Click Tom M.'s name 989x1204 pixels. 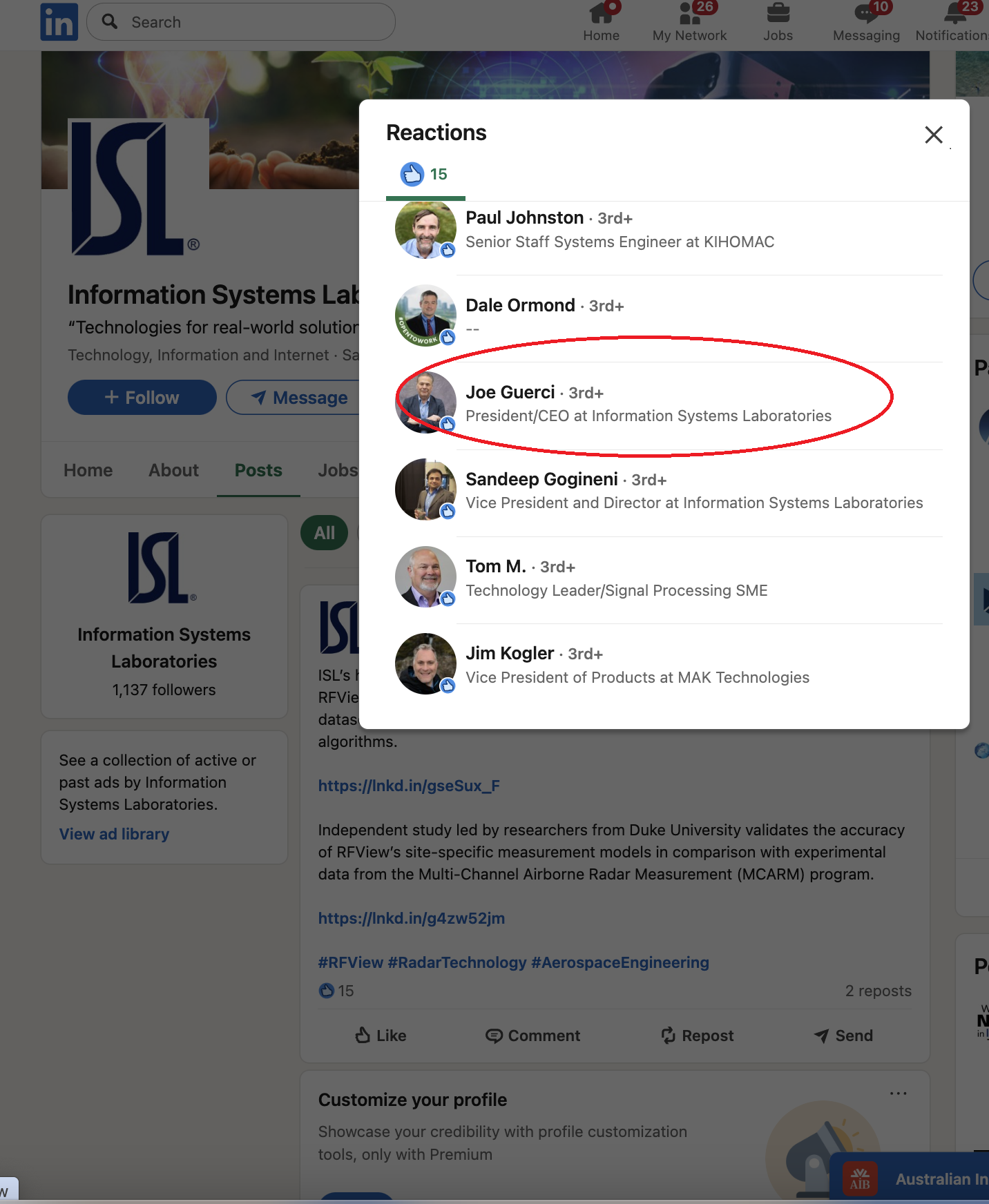[496, 566]
